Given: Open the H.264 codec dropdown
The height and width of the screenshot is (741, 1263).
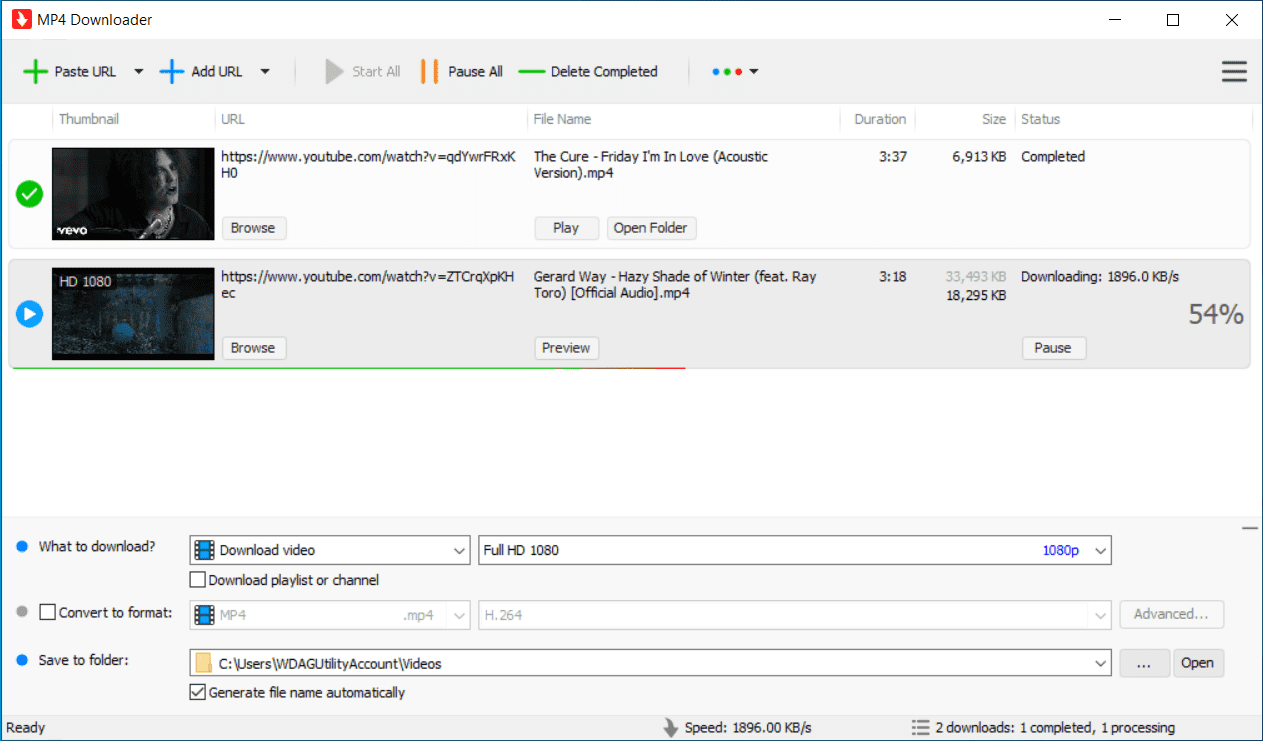Looking at the screenshot, I should tap(1101, 615).
